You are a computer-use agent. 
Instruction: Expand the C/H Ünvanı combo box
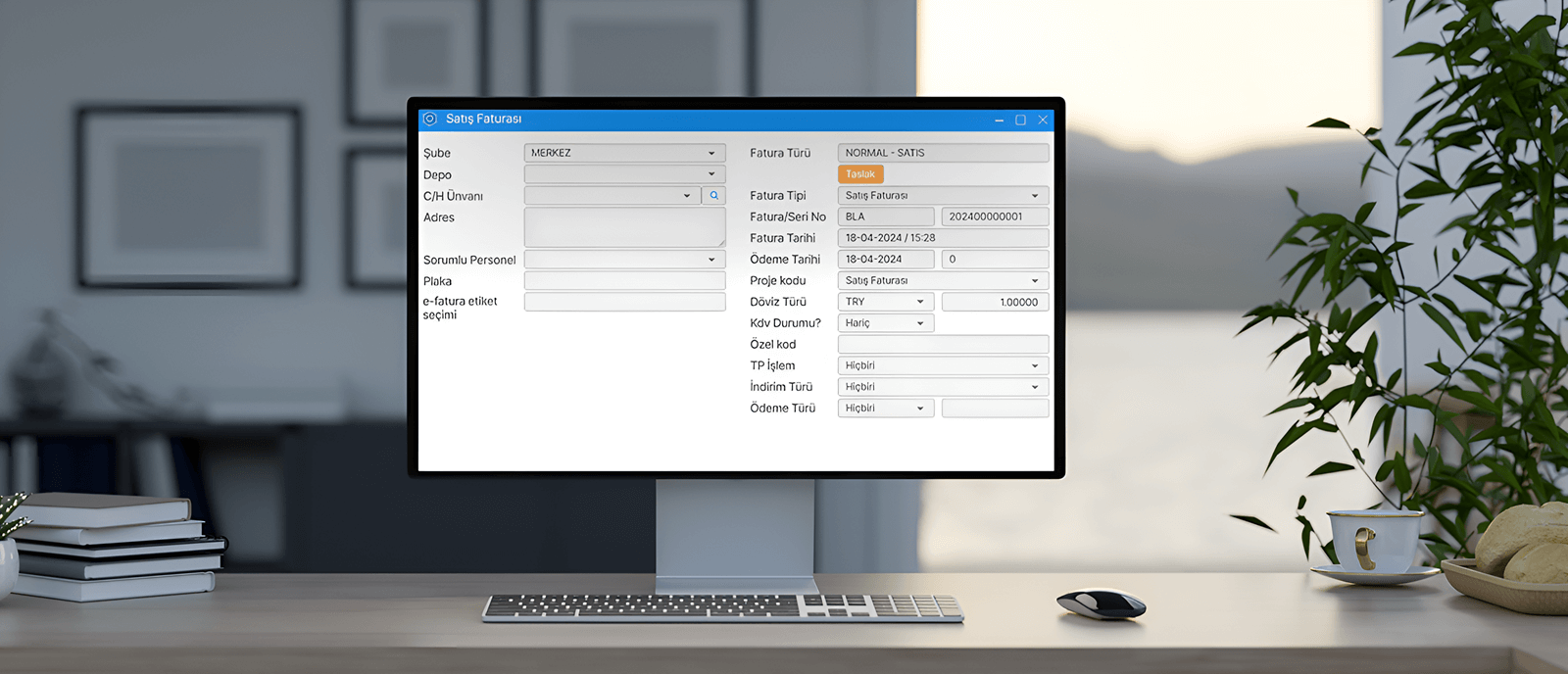611,196
